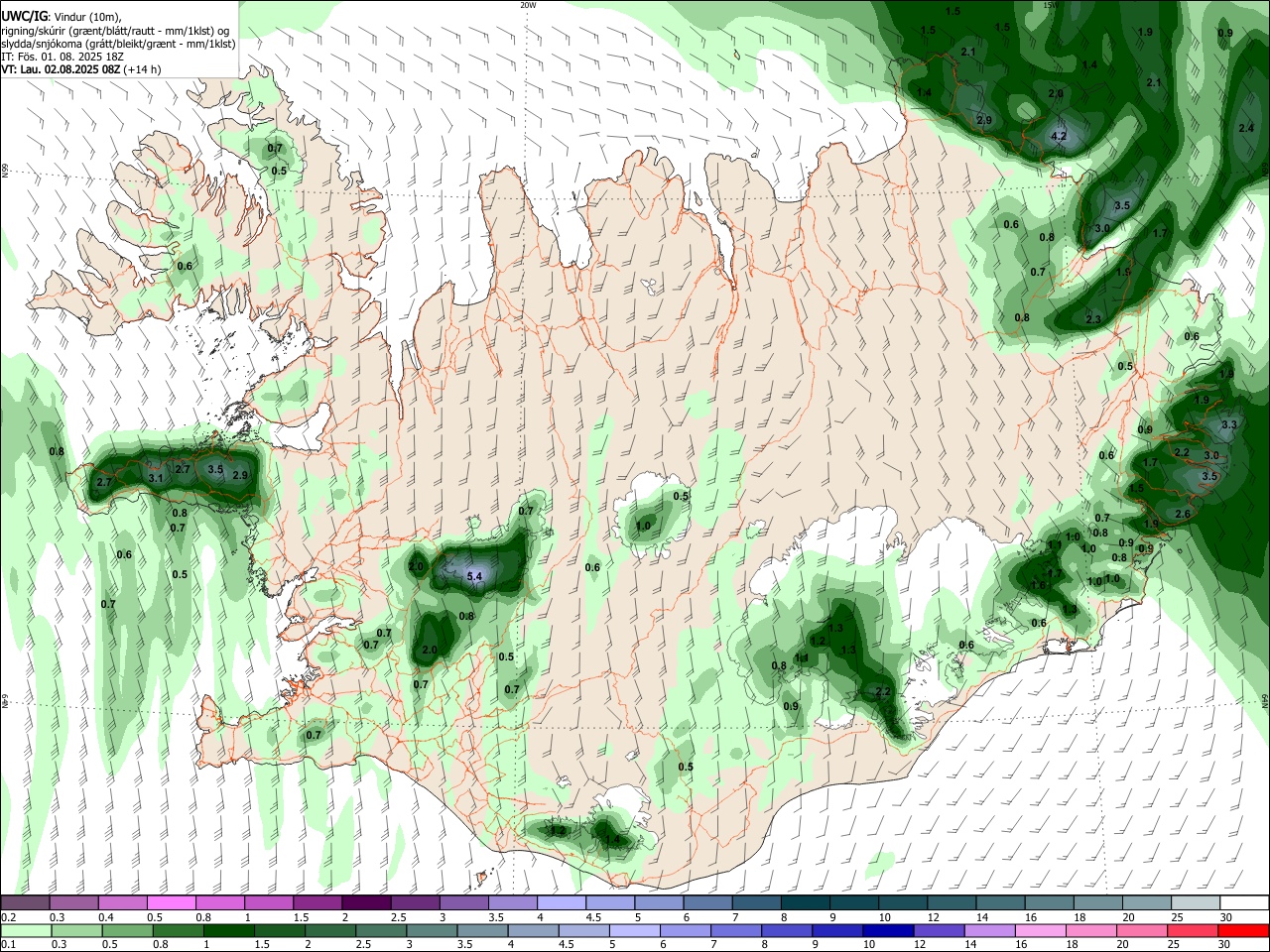Select the upper-row swatch between 0.3 and 0.4
The width and height of the screenshot is (1270, 952).
point(73,902)
